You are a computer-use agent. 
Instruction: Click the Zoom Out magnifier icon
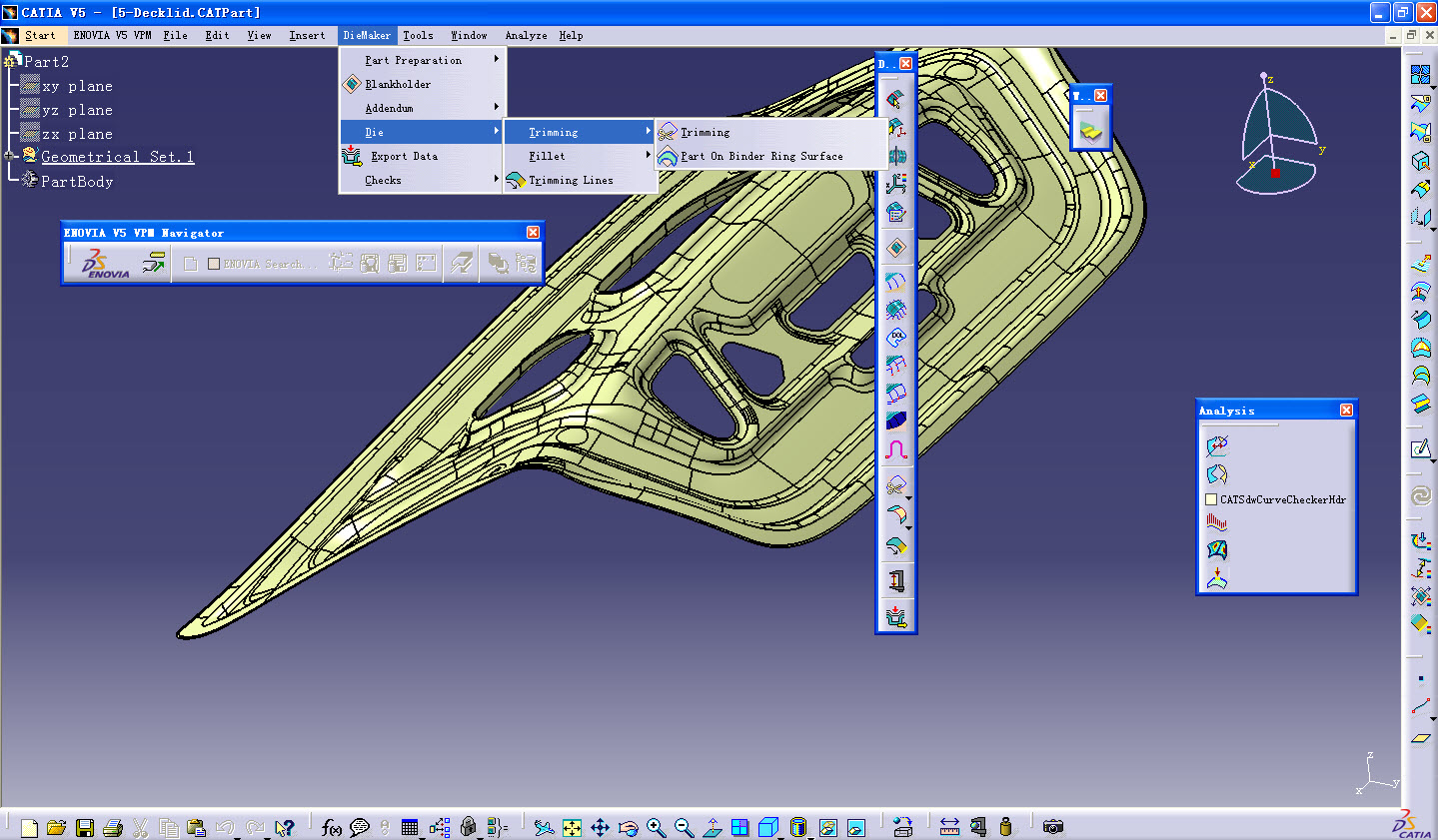(684, 827)
